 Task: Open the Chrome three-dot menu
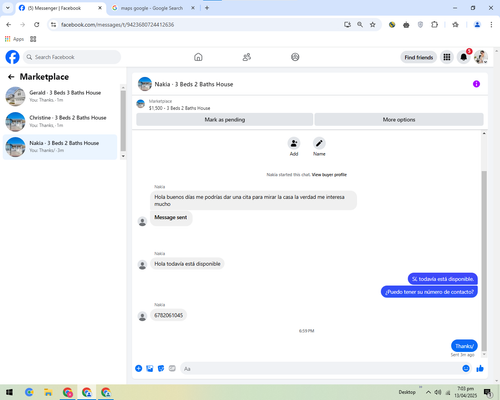(x=491, y=25)
